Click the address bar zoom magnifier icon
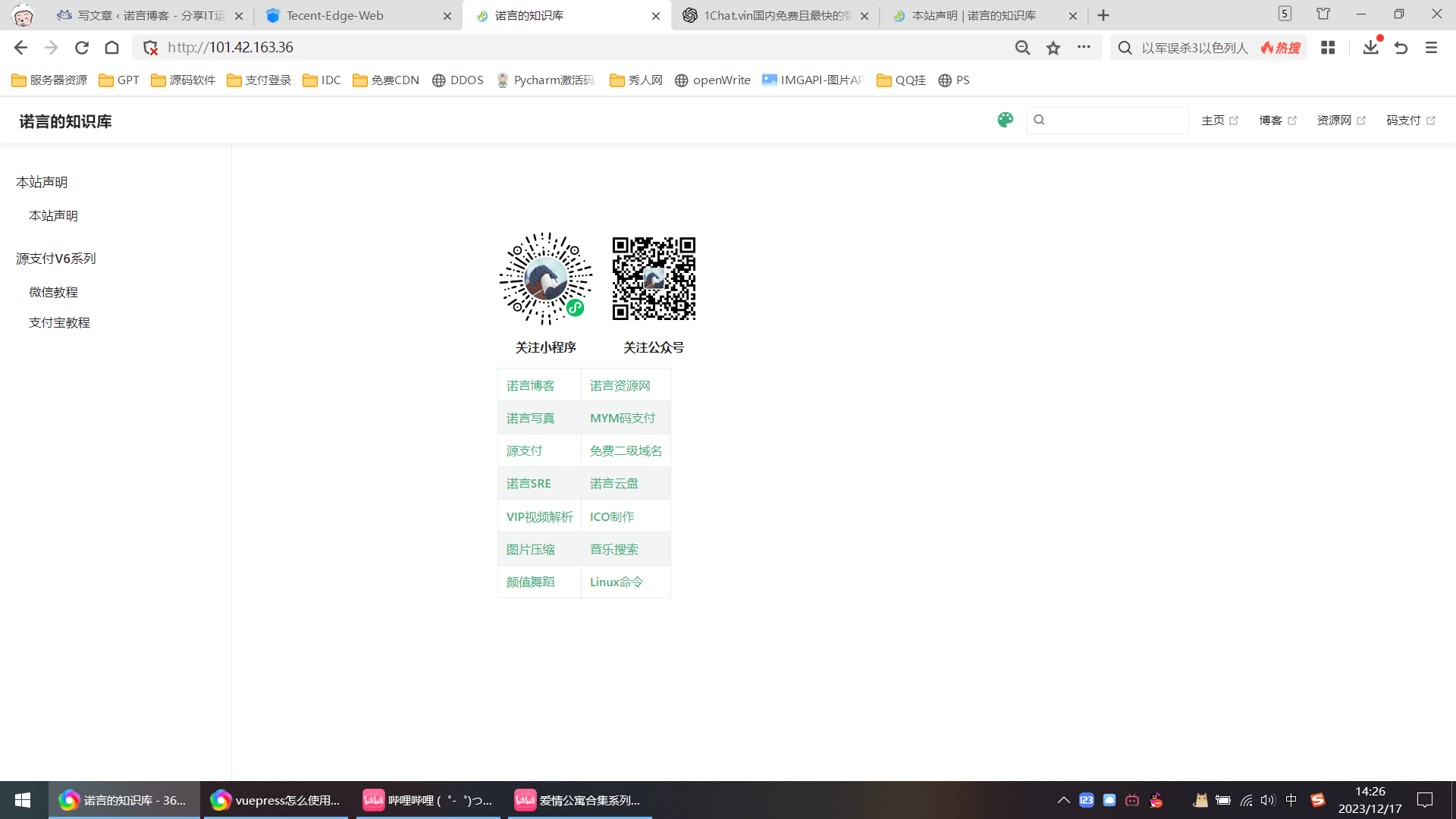This screenshot has width=1456, height=819. (1022, 48)
